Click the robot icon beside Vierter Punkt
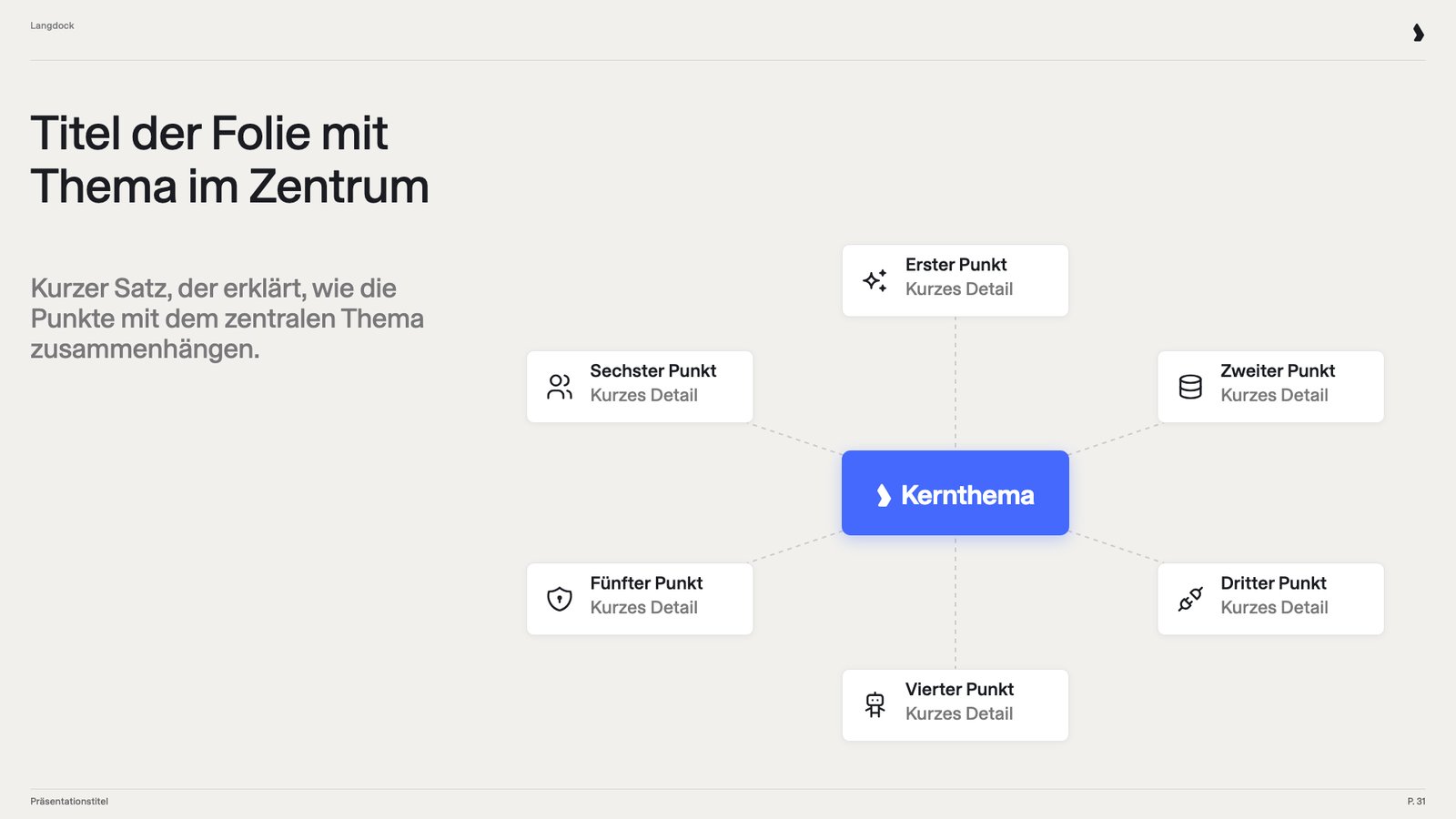 click(x=875, y=705)
